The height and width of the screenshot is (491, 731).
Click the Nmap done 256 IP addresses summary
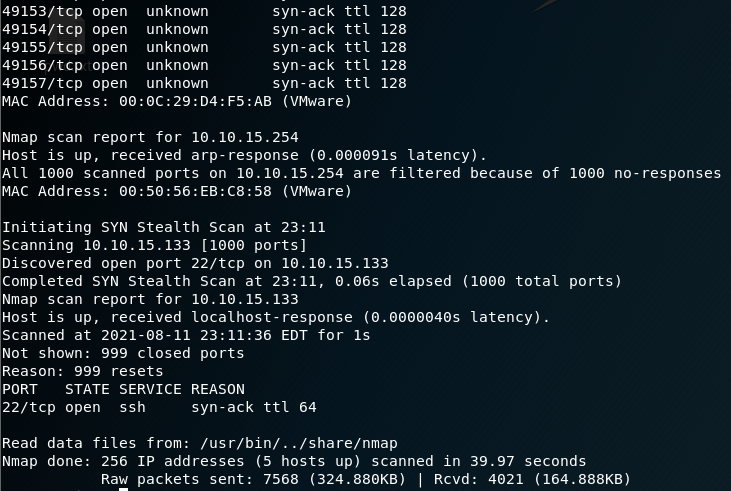coord(294,461)
